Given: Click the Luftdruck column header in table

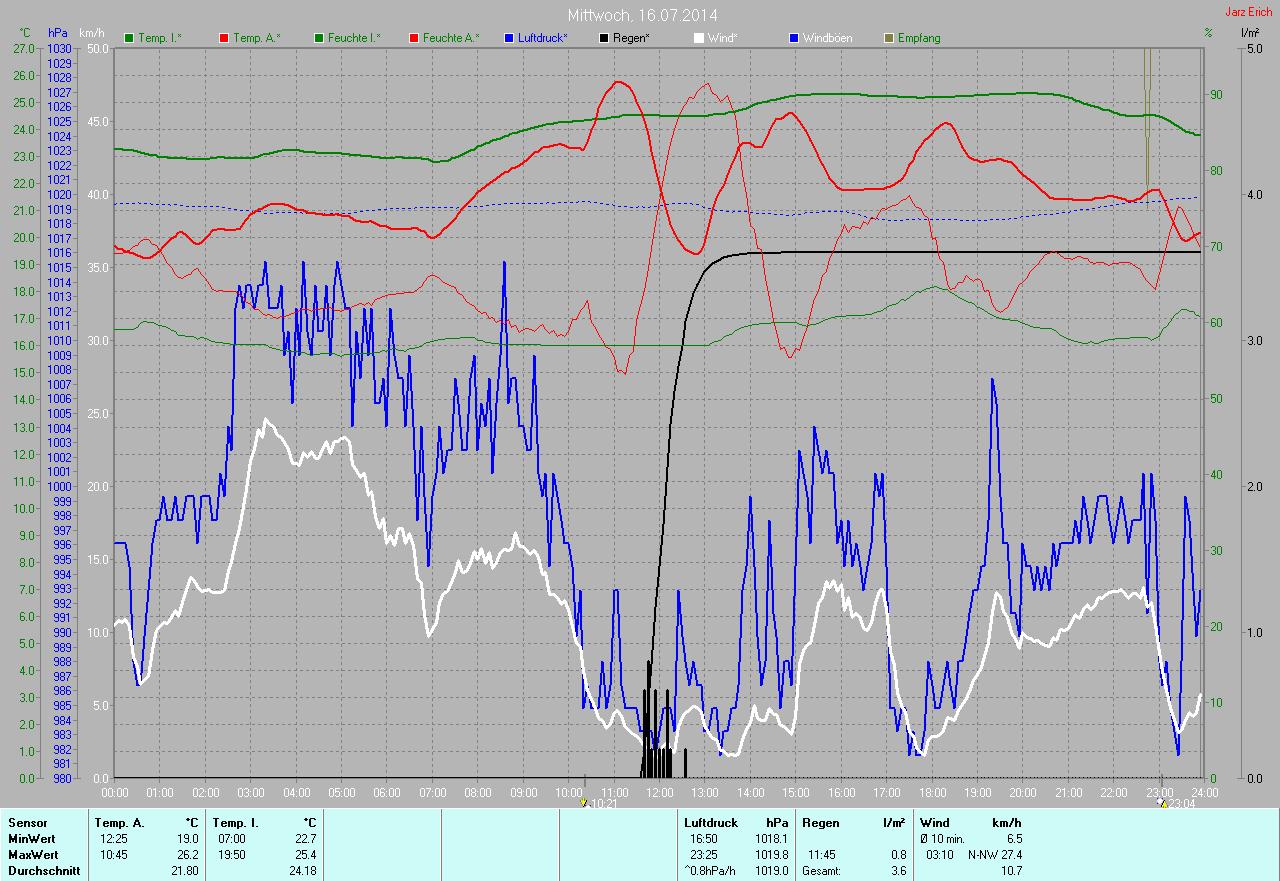Looking at the screenshot, I should tap(711, 822).
